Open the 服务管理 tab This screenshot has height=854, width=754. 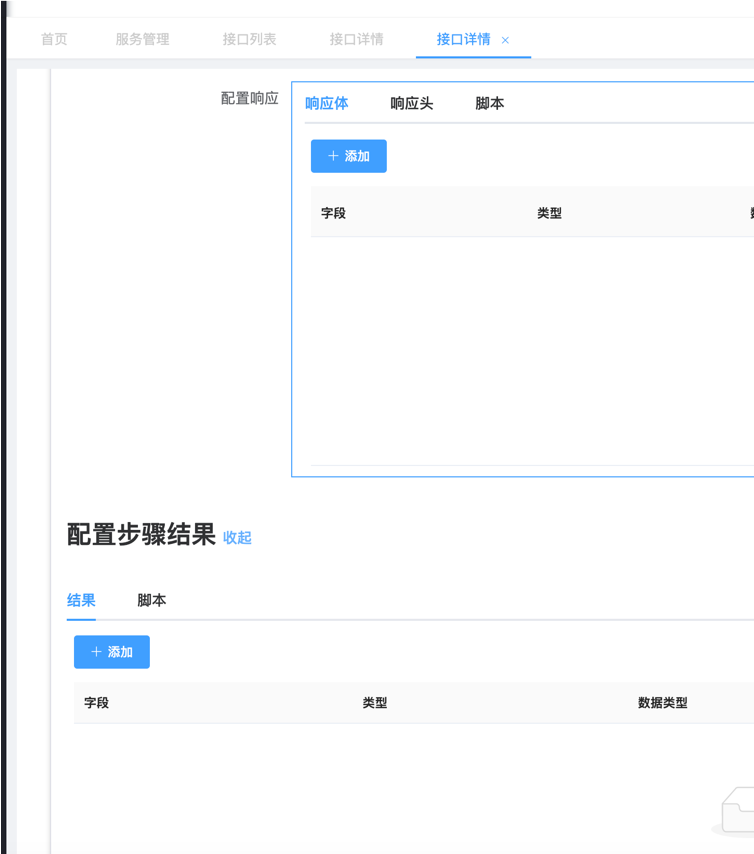142,39
